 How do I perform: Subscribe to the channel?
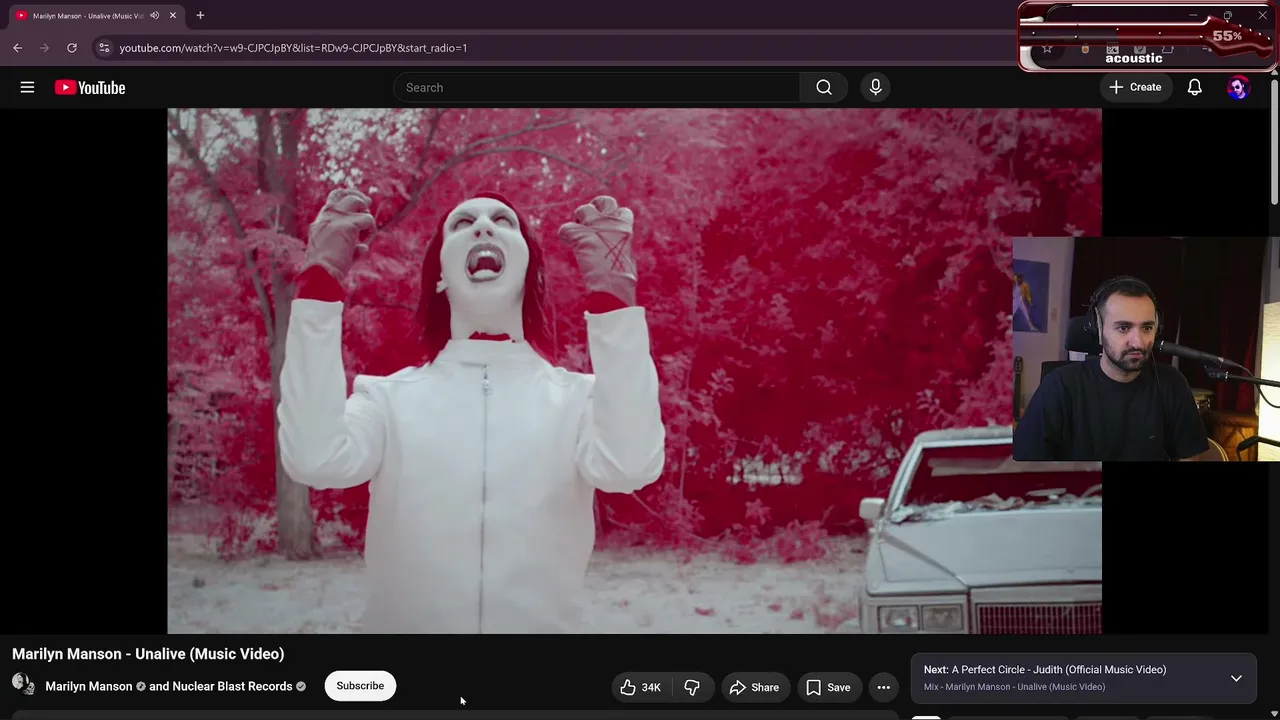click(360, 686)
